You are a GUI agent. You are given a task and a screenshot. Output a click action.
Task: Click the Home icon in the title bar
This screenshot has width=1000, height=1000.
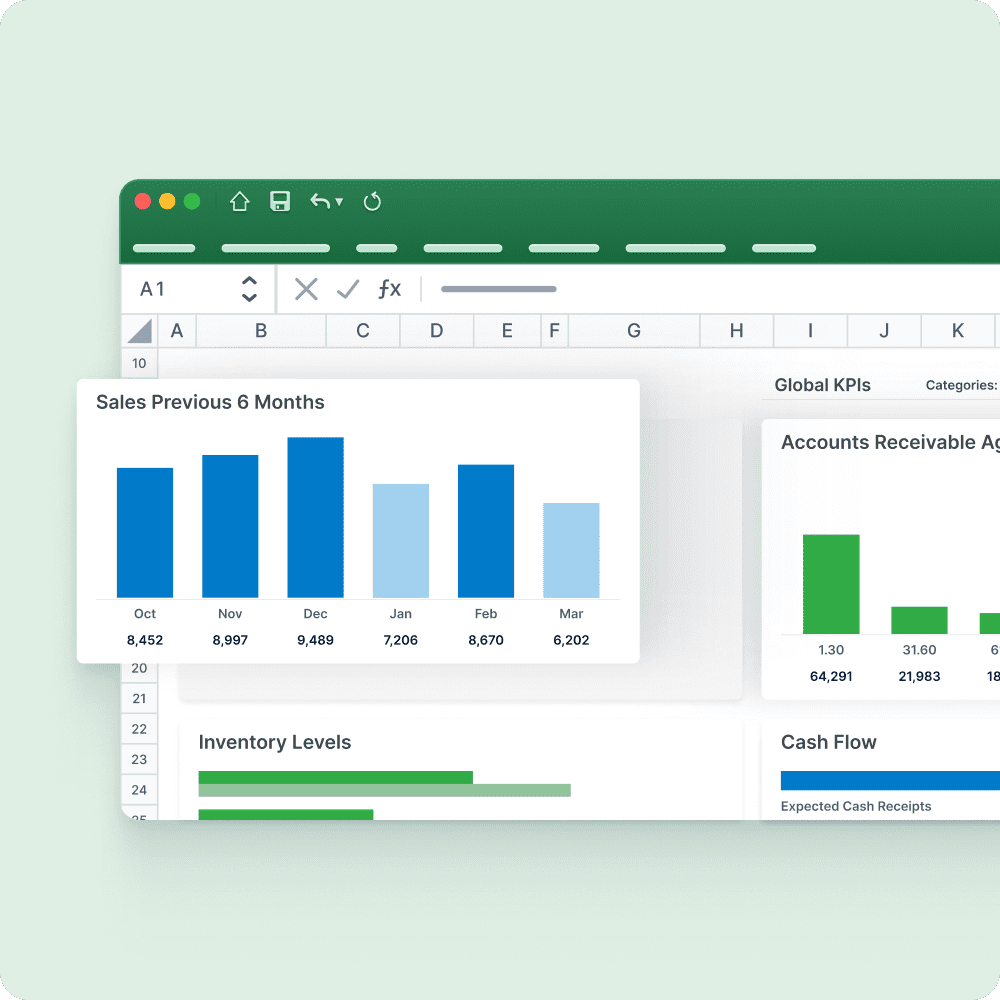[239, 201]
